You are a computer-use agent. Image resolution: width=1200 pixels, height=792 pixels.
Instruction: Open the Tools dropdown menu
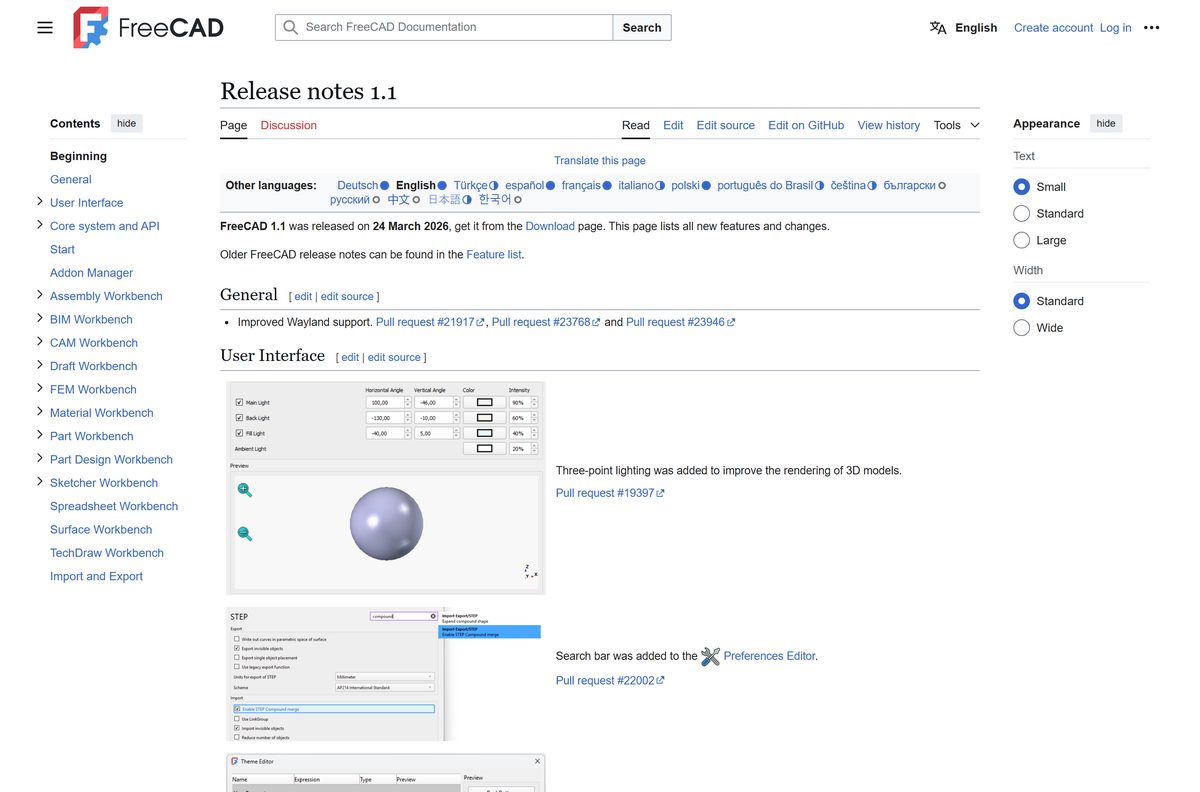coord(957,125)
